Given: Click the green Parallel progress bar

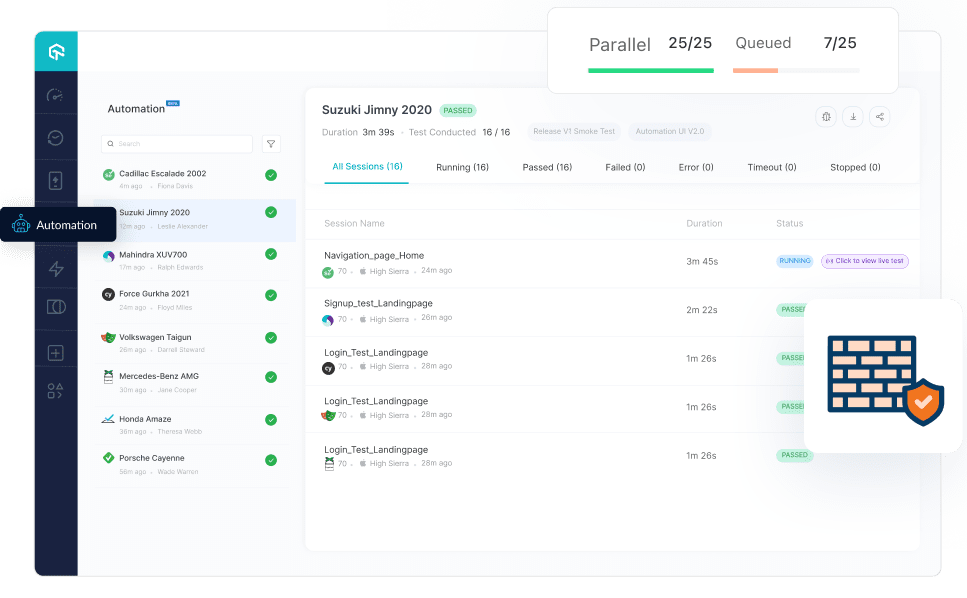Looking at the screenshot, I should (x=651, y=71).
